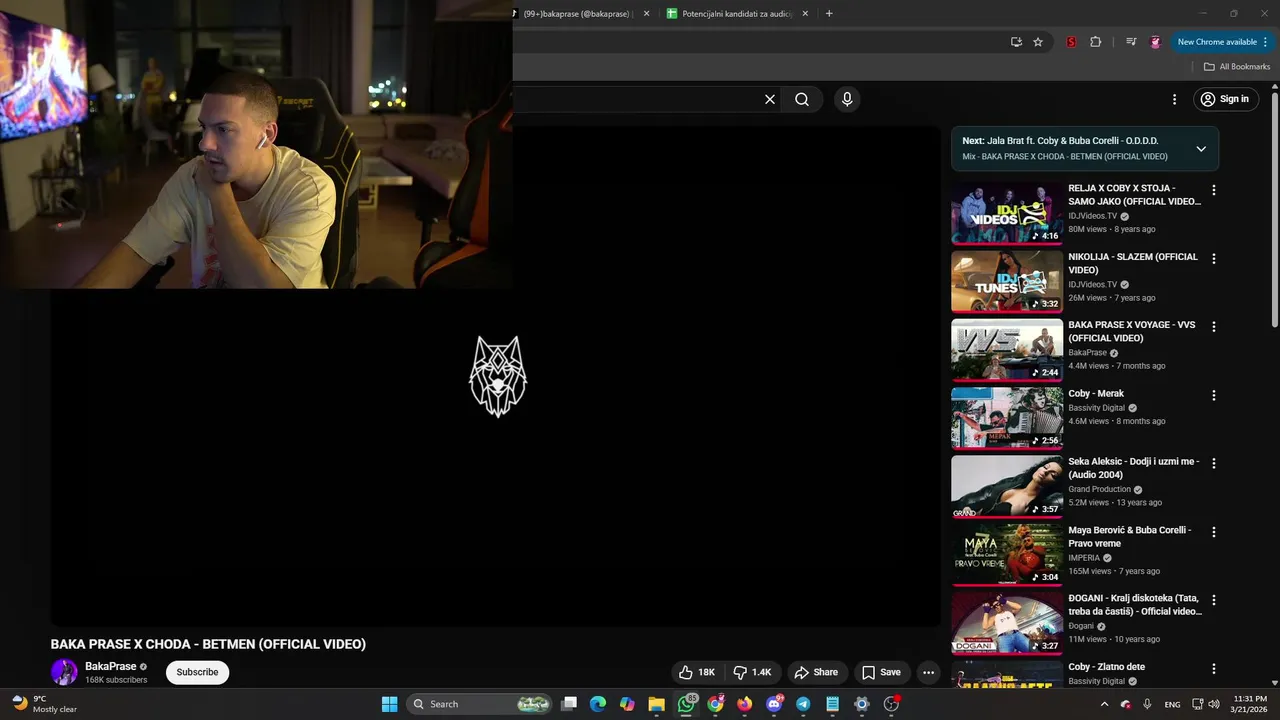The image size is (1280, 720).
Task: Subscribe to BakaPrase channel
Action: (197, 672)
